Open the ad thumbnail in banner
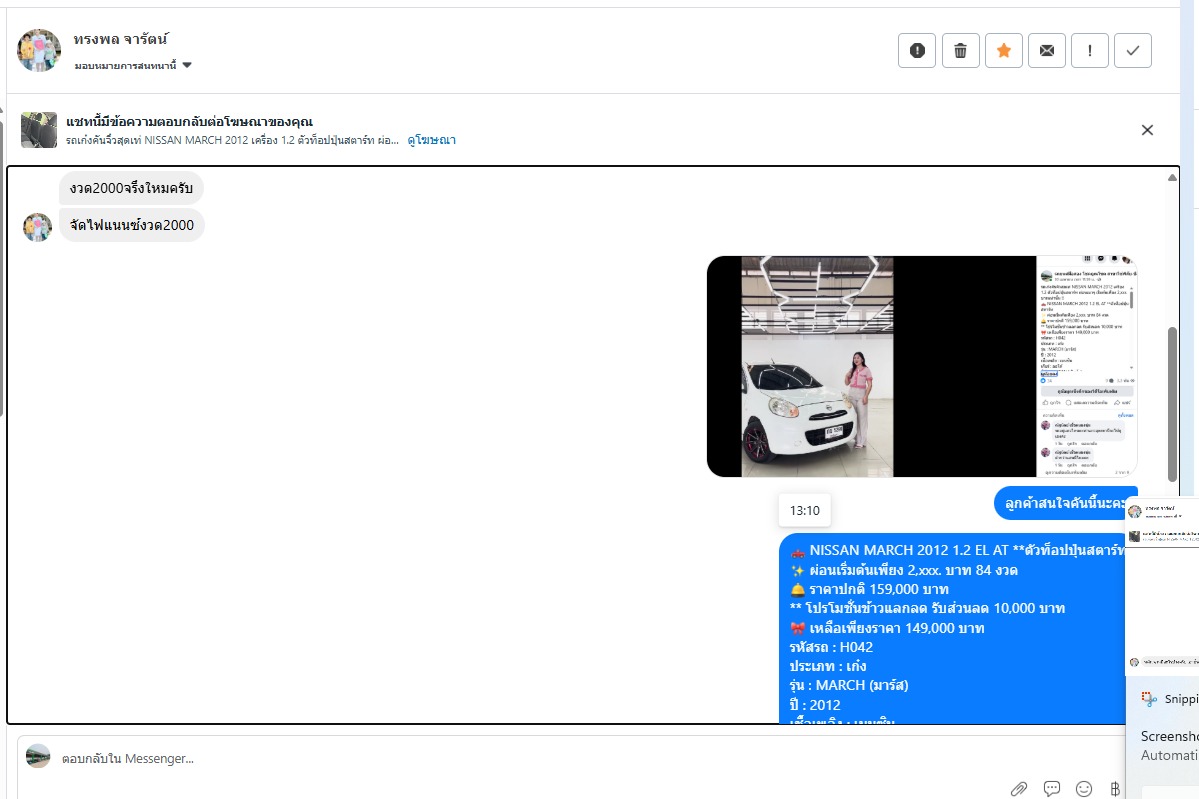1199x799 pixels. point(39,130)
